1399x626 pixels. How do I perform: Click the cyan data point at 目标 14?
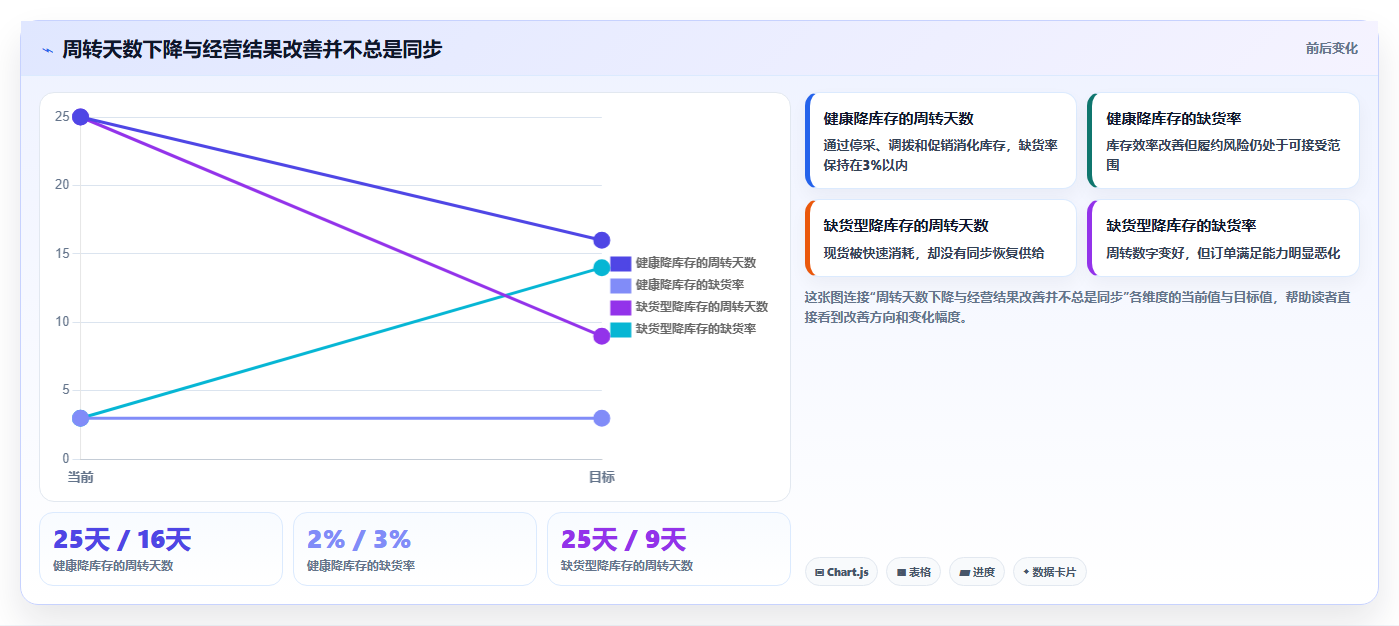(601, 267)
